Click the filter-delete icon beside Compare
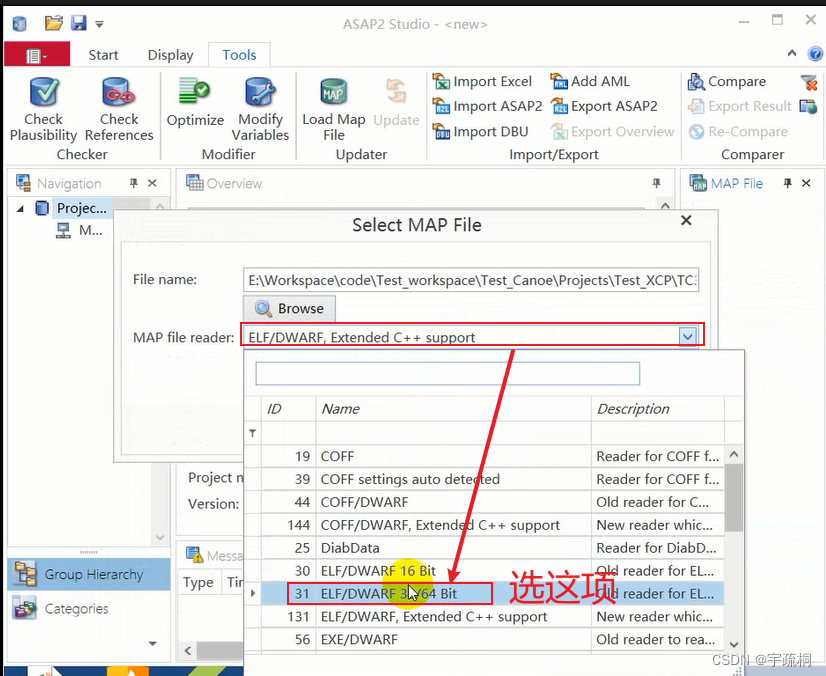 (x=808, y=82)
